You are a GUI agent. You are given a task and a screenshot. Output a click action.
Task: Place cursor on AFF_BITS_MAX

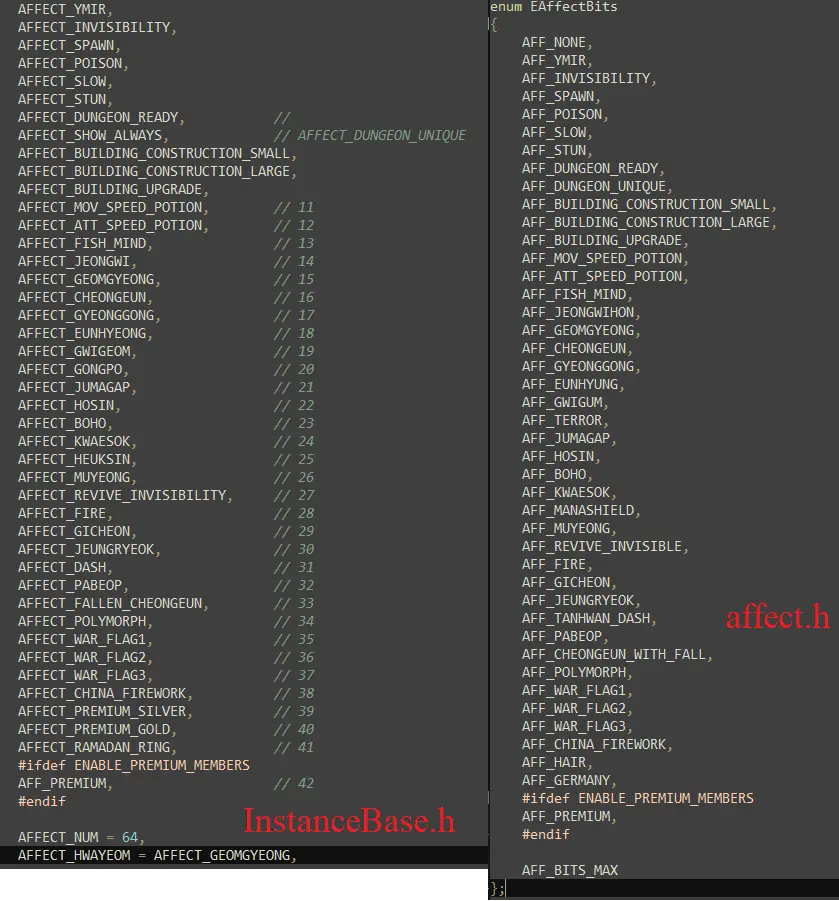point(569,870)
